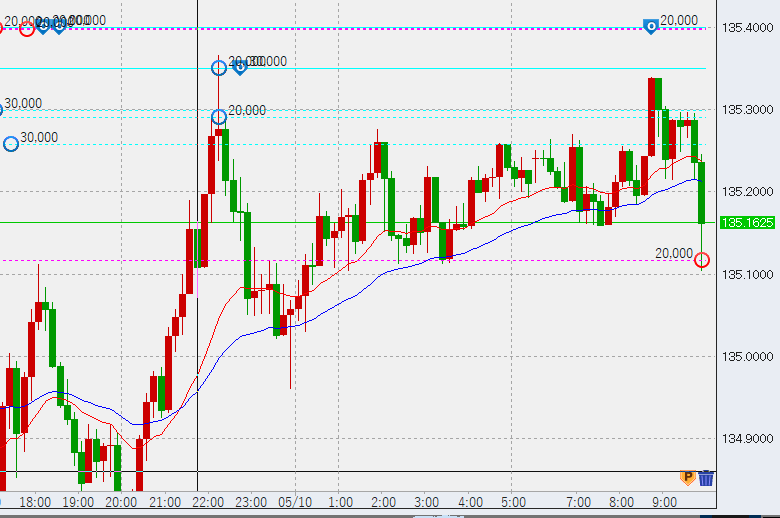Click the 135.4000 price axis label

(748, 27)
